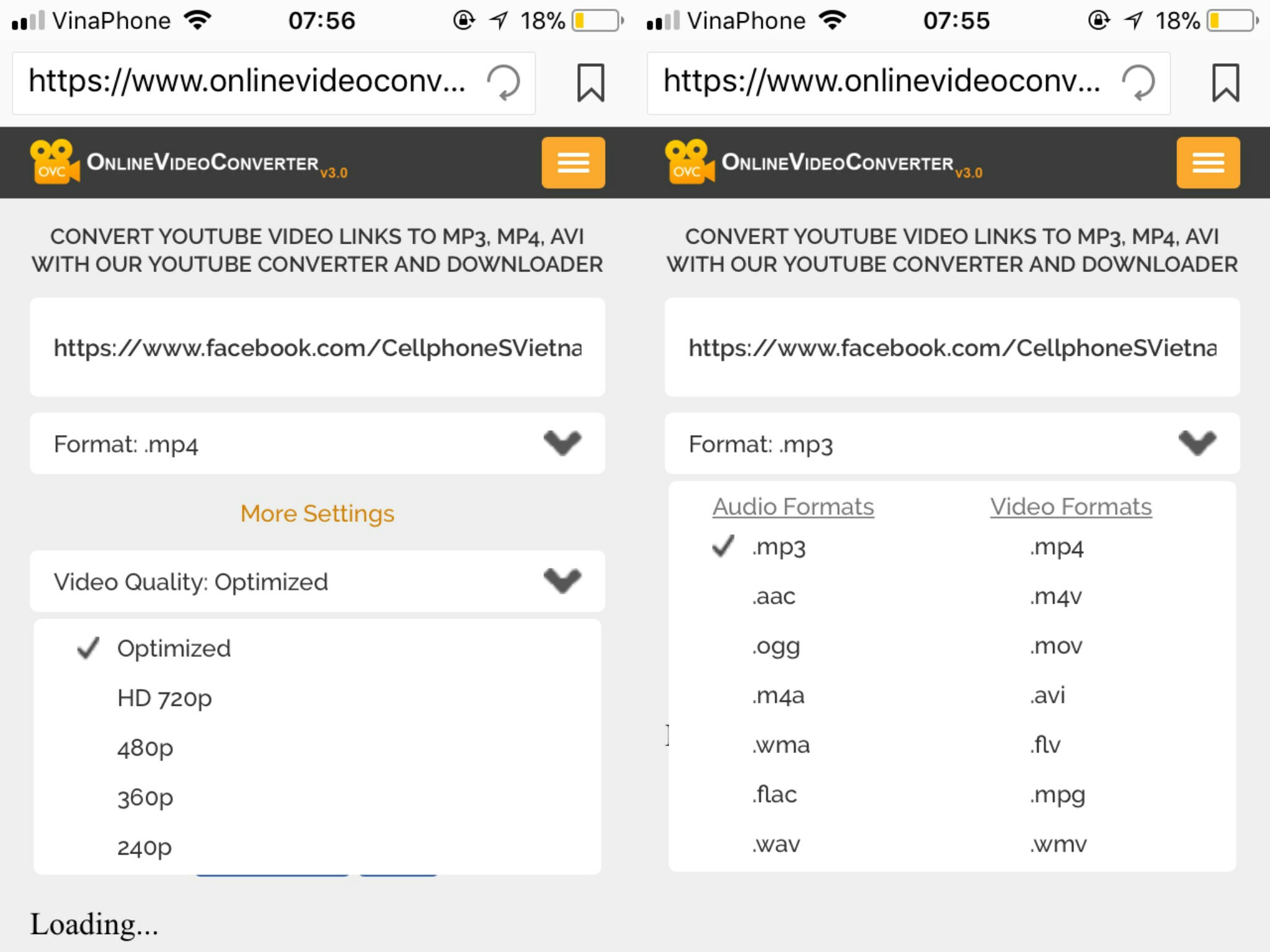Choose .mp3 audio format

tap(779, 547)
